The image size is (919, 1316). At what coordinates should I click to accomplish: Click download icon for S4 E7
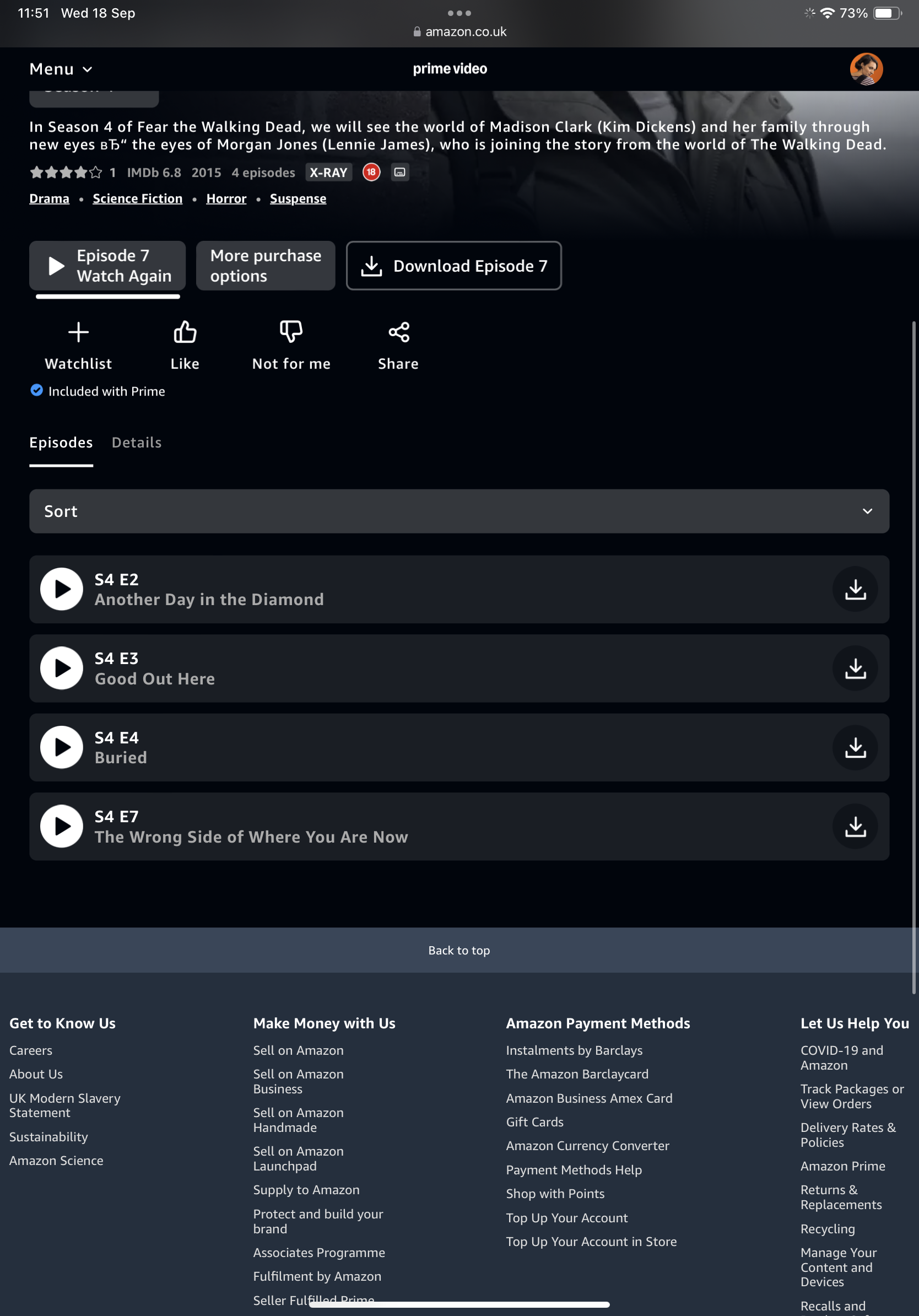coord(854,826)
